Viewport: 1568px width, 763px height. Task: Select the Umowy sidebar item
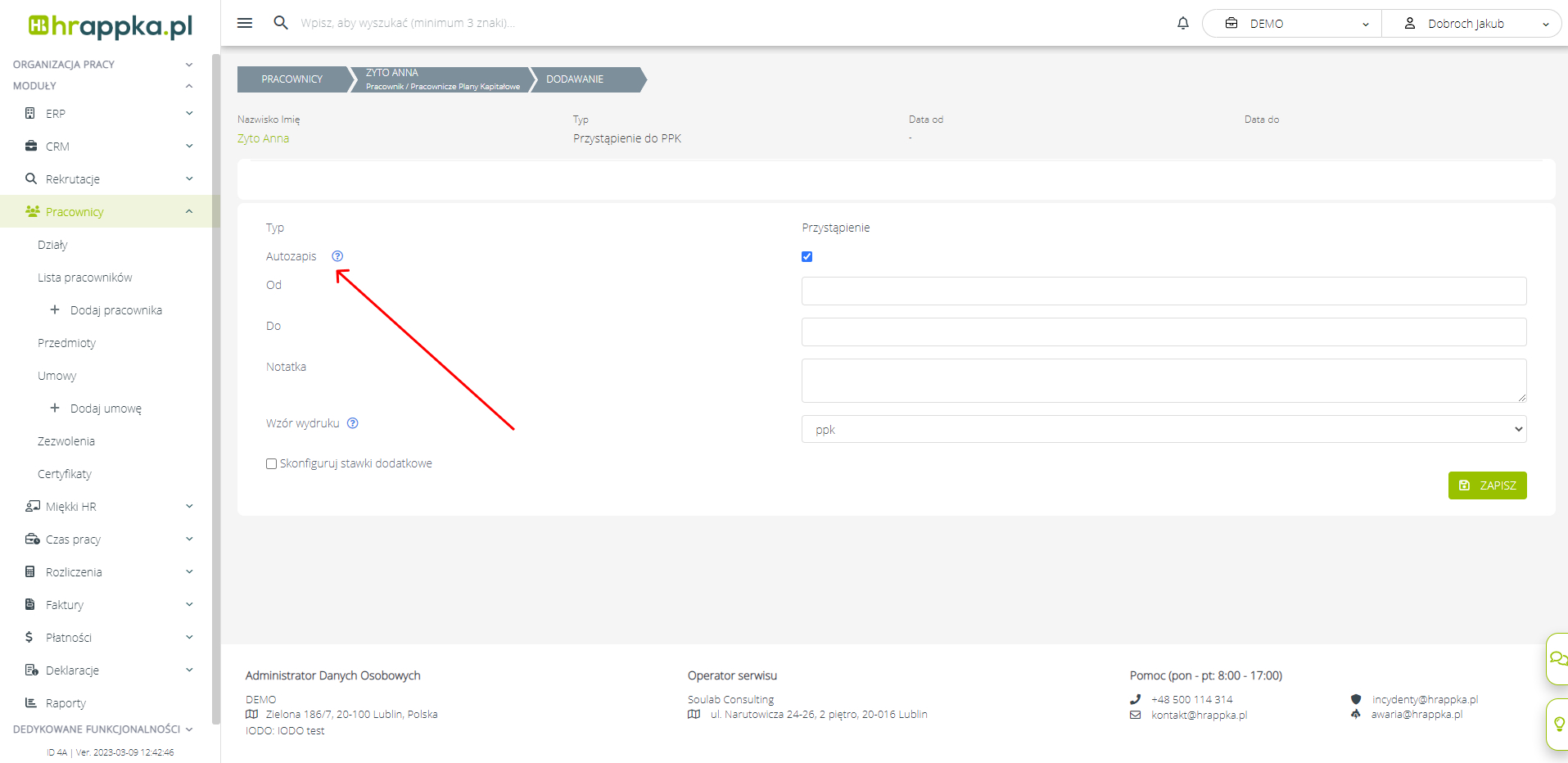56,376
